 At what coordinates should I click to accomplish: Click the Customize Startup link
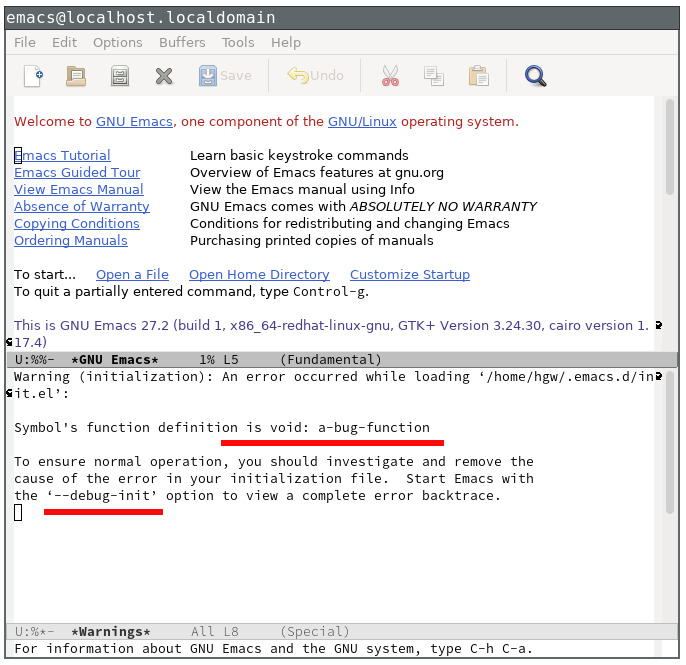(x=410, y=275)
